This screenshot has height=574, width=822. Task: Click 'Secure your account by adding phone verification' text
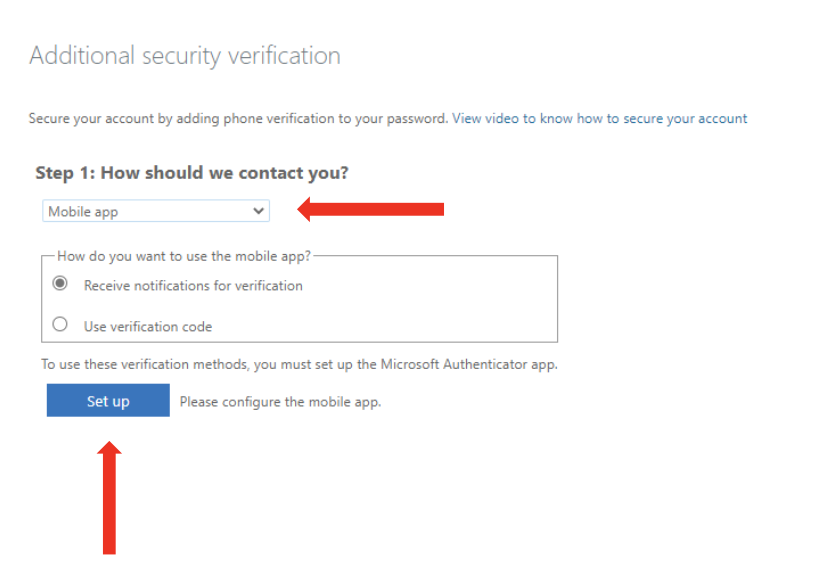click(x=182, y=118)
